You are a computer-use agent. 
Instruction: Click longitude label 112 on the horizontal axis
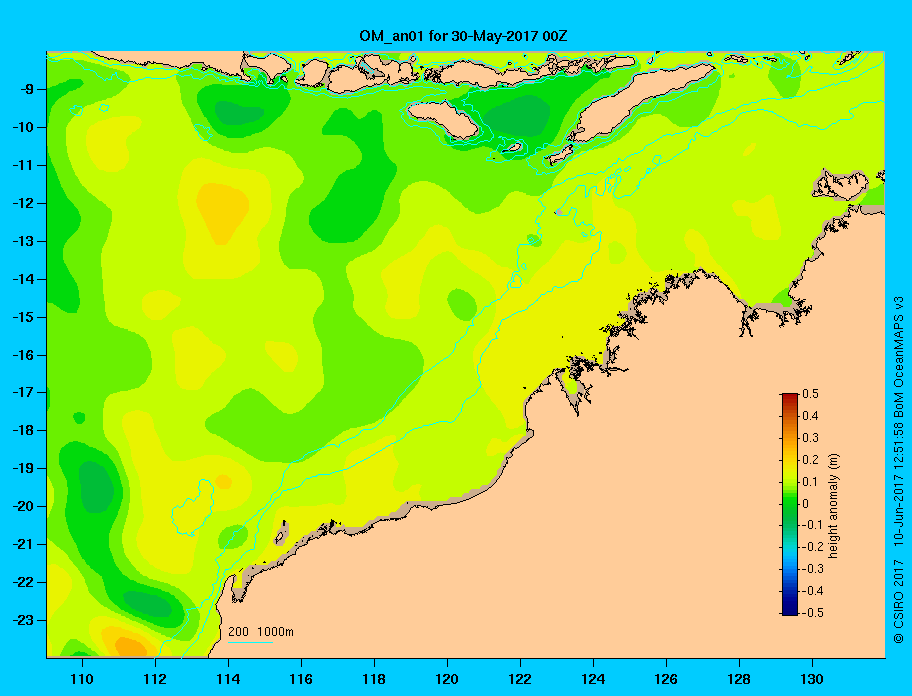point(155,679)
